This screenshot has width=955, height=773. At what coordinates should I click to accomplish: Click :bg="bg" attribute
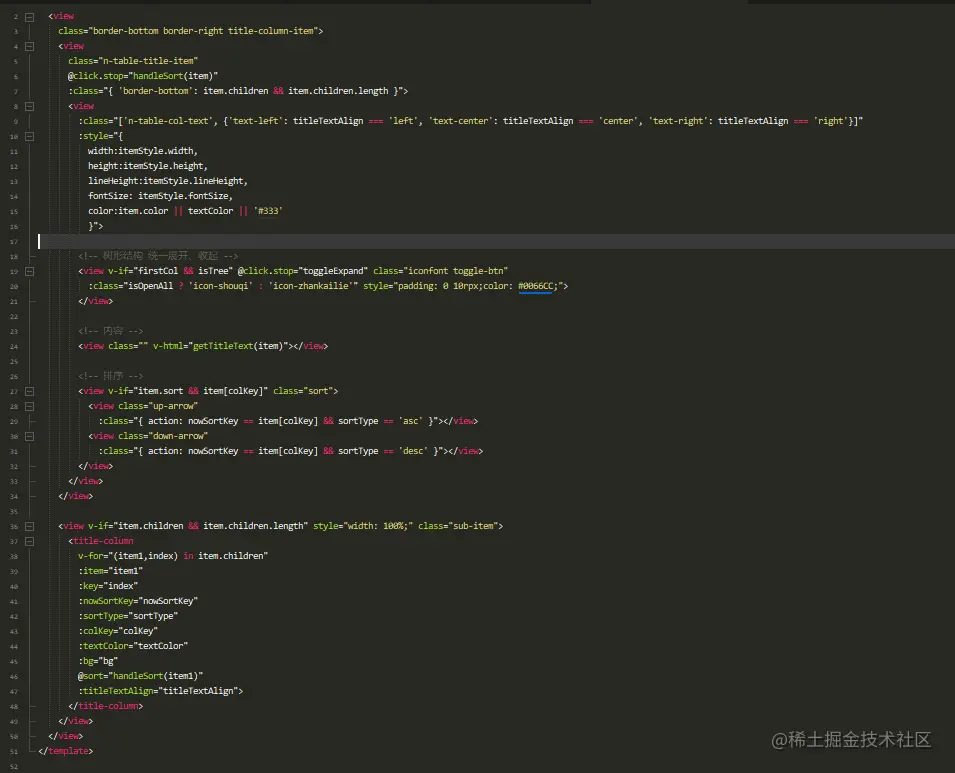97,661
